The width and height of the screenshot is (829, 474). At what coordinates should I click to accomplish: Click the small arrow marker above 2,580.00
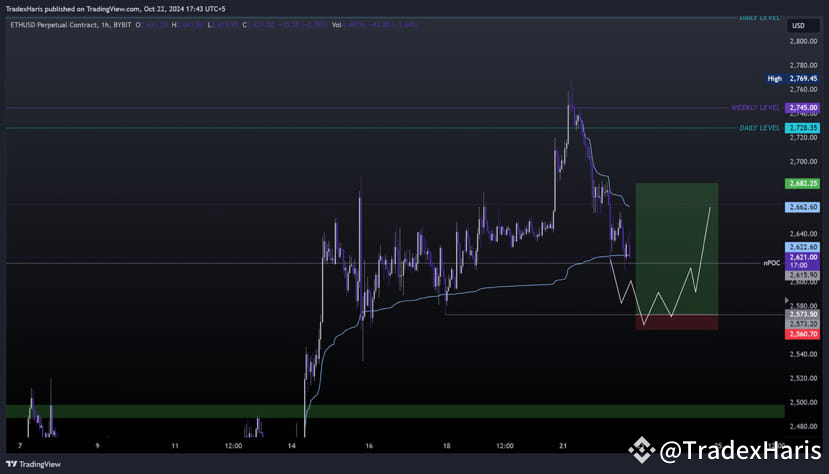(786, 300)
